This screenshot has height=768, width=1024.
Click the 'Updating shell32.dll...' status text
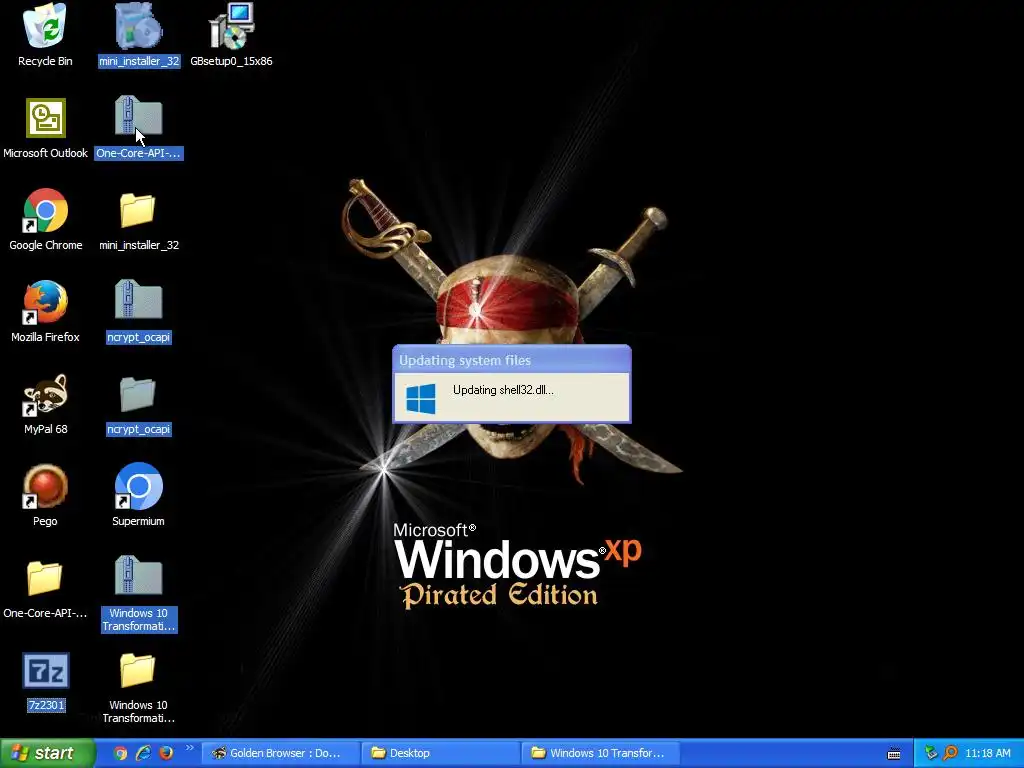[503, 390]
